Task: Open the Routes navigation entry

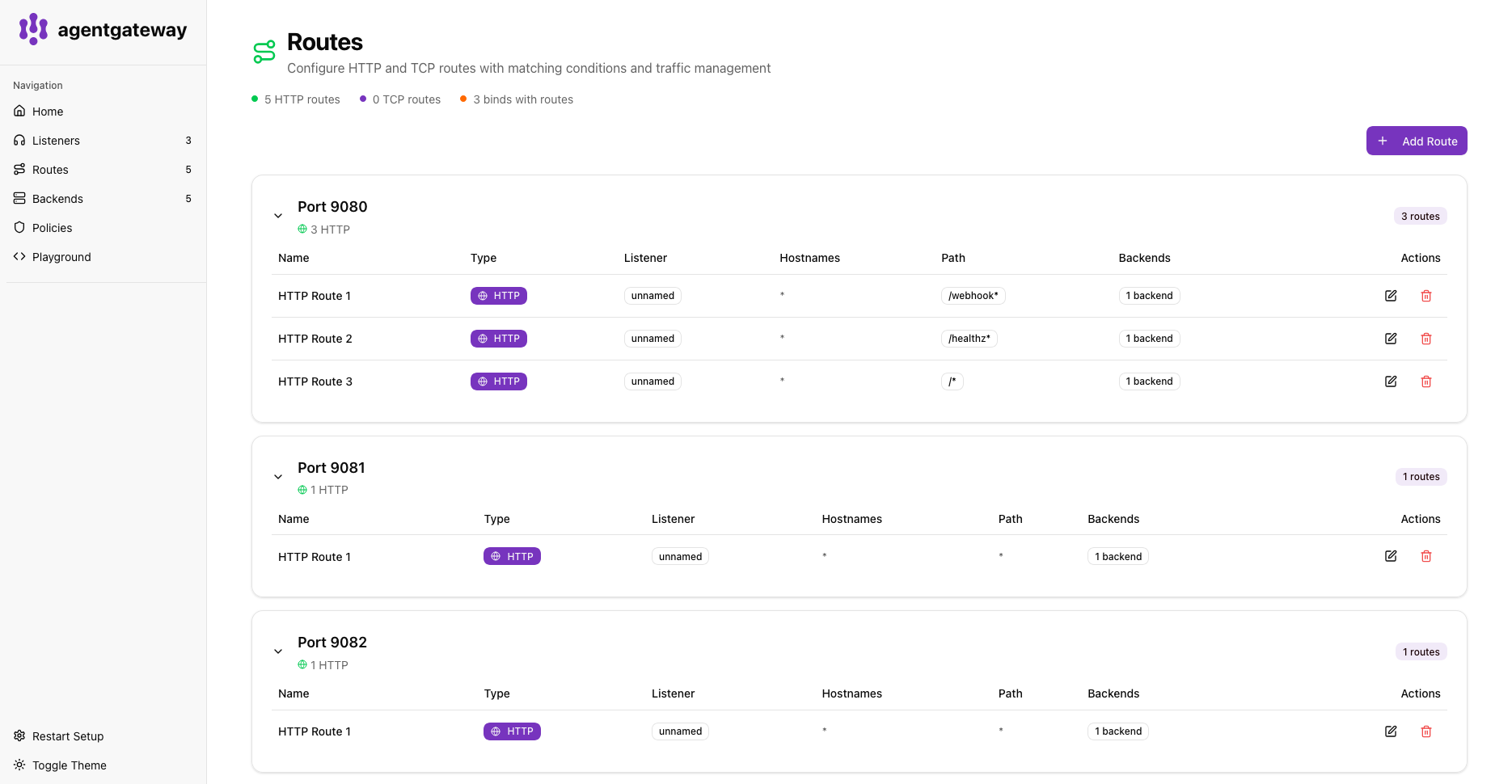Action: tap(50, 169)
